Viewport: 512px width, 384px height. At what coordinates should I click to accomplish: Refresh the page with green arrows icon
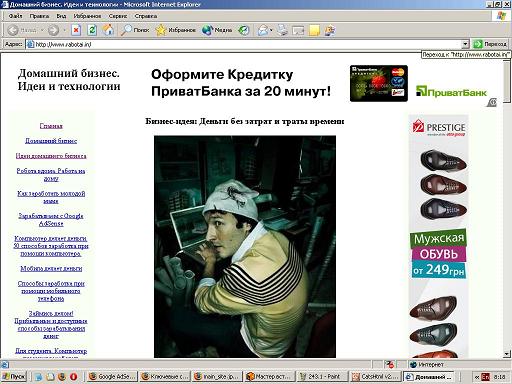pyautogui.click(x=92, y=30)
